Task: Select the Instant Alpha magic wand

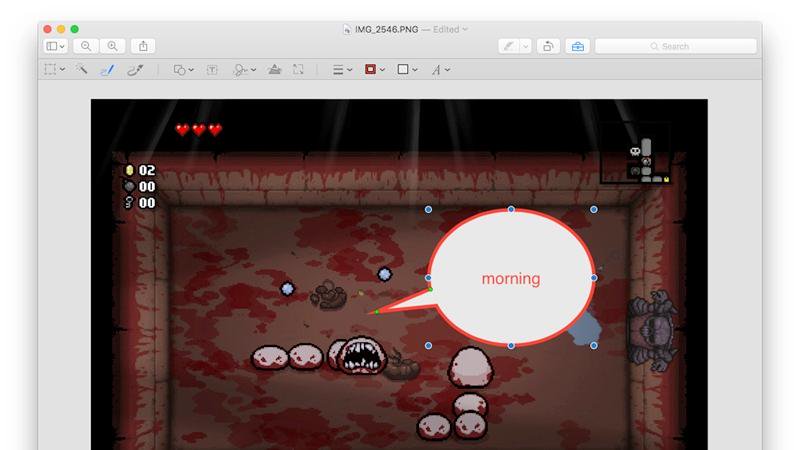Action: (82, 69)
